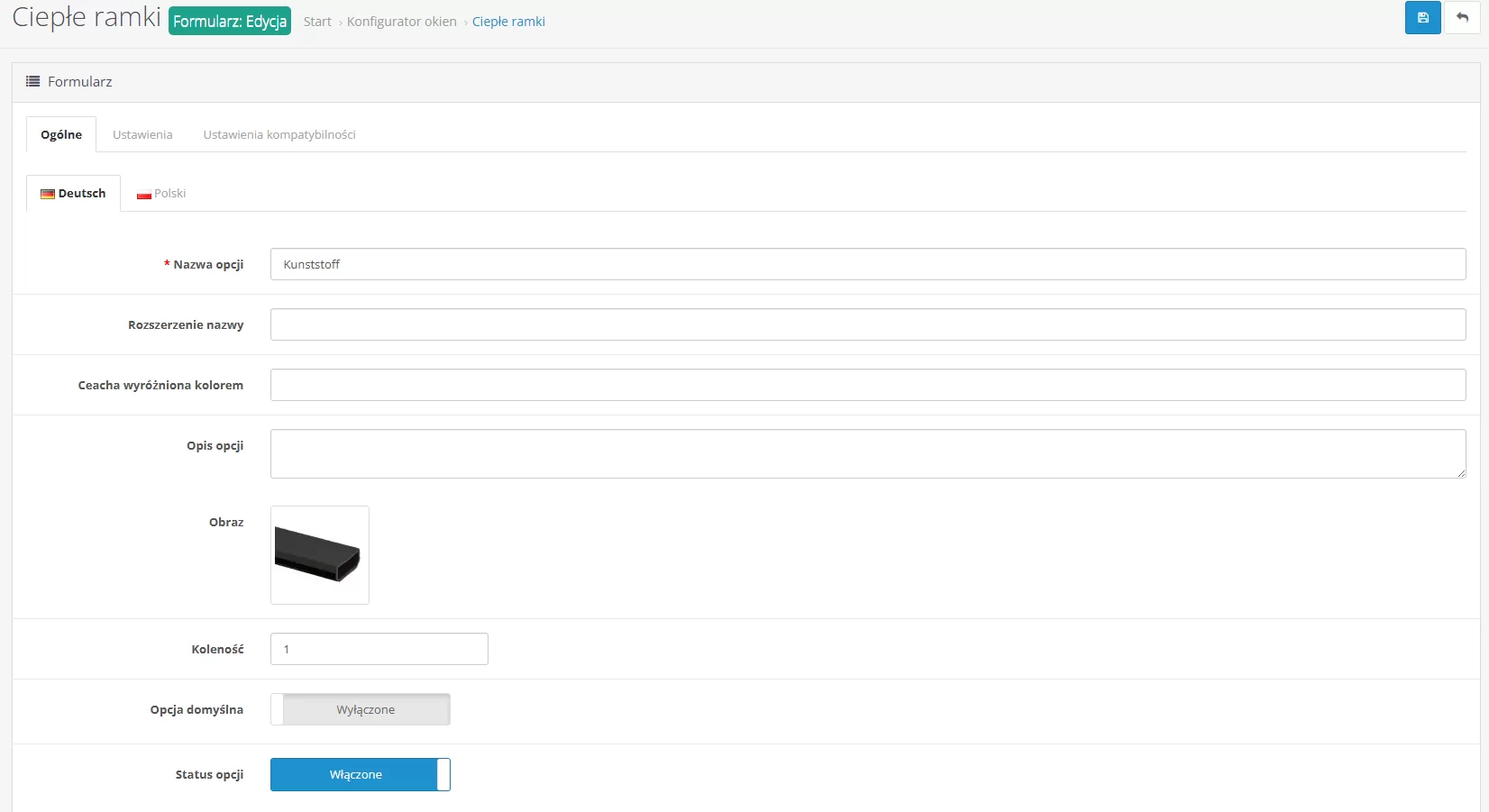Toggle the Status opcji switch
The width and height of the screenshot is (1489, 812).
click(361, 774)
